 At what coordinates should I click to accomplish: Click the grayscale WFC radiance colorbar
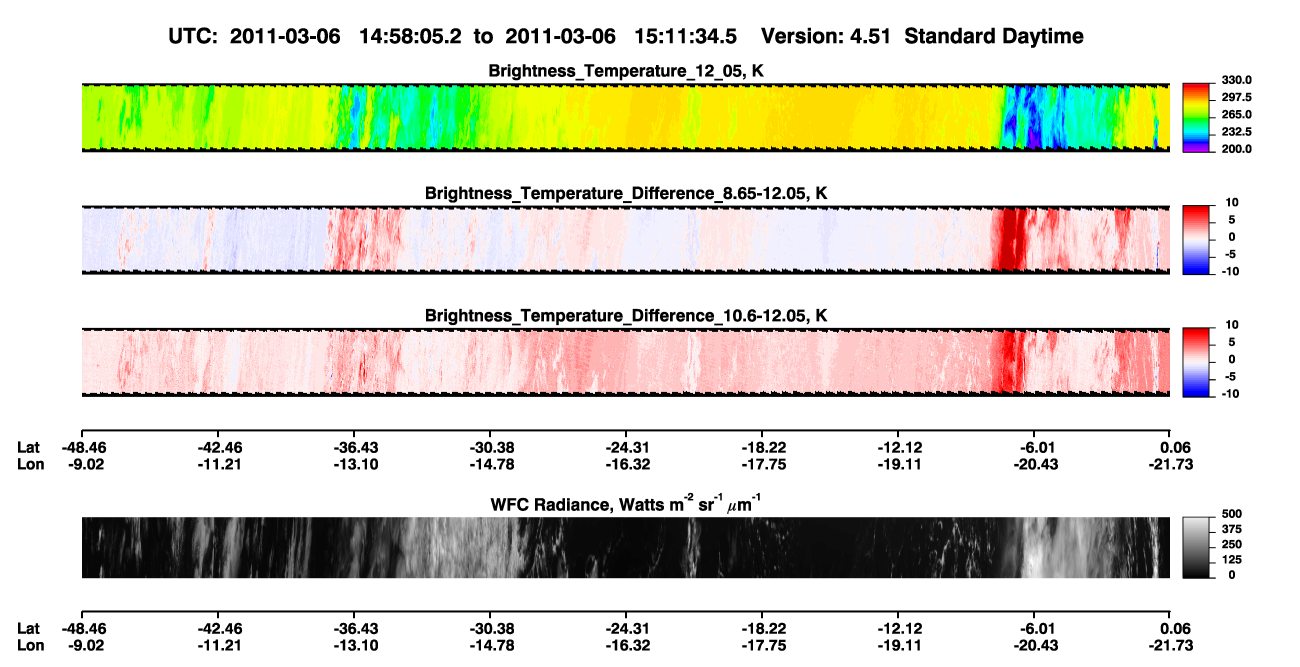tap(1196, 547)
